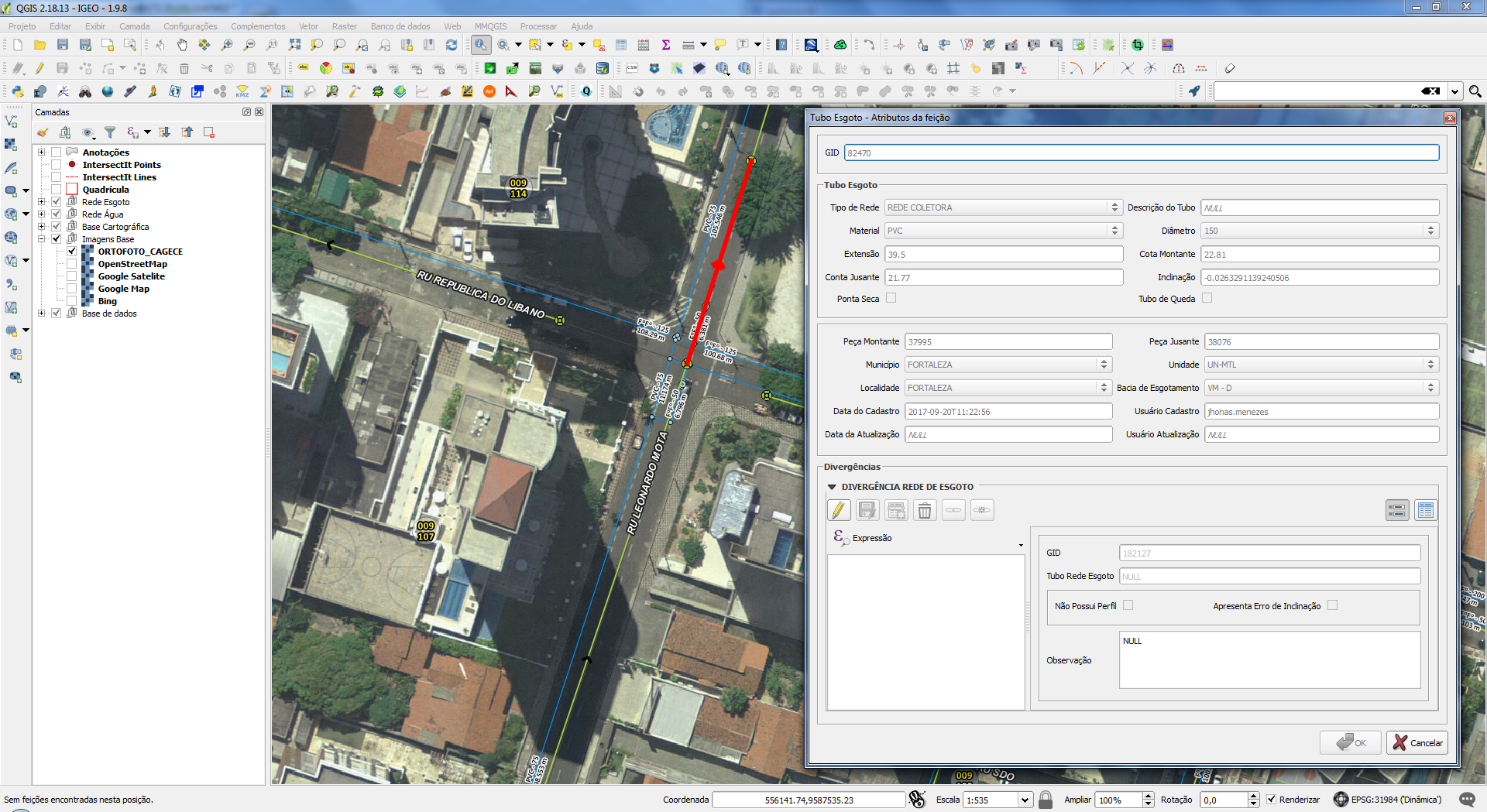This screenshot has width=1487, height=812.
Task: Uncheck the Rede Água layer
Action: click(57, 214)
